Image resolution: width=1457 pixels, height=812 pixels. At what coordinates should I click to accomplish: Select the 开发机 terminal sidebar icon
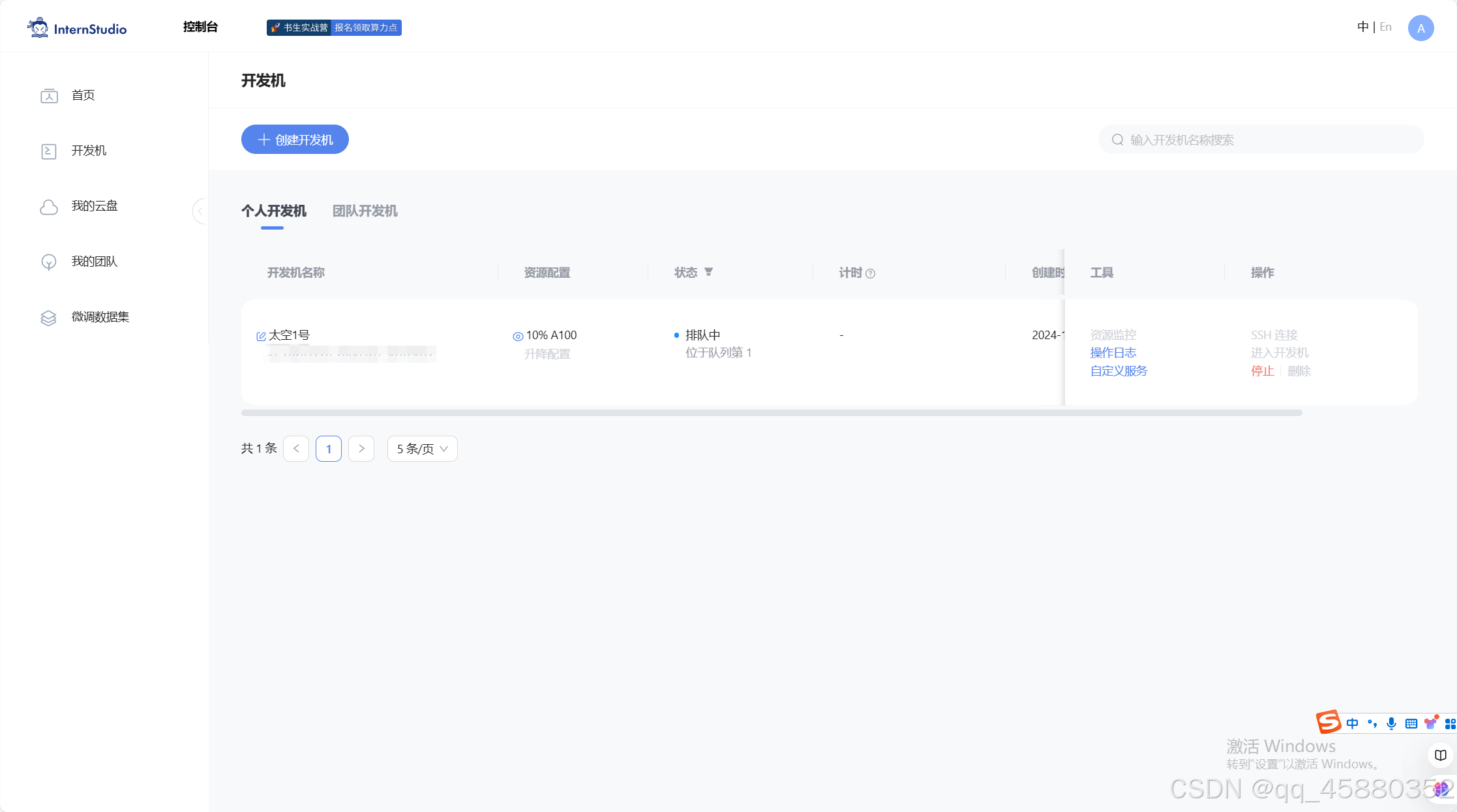[x=49, y=151]
